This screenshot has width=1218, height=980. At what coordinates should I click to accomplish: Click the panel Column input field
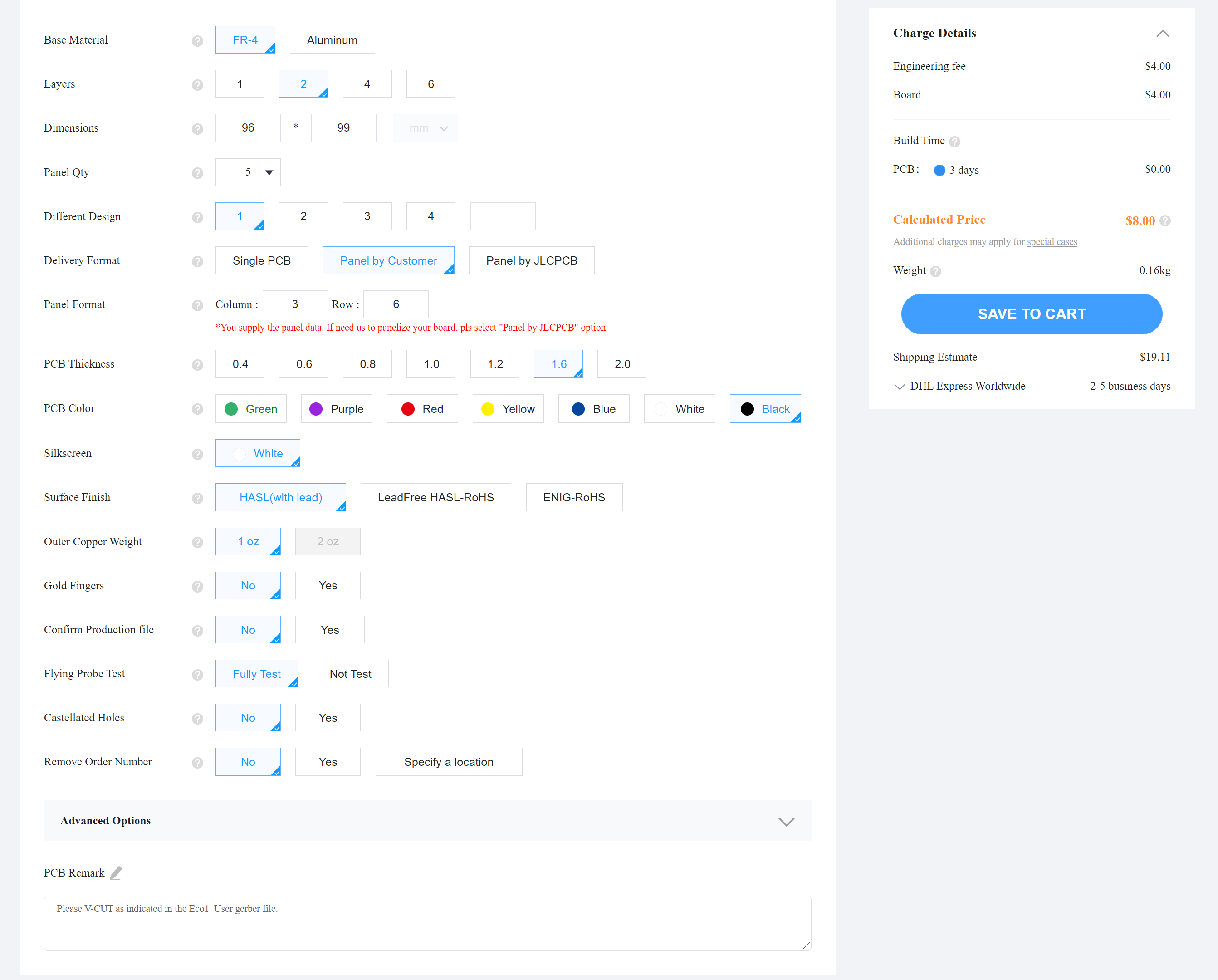[x=295, y=304]
